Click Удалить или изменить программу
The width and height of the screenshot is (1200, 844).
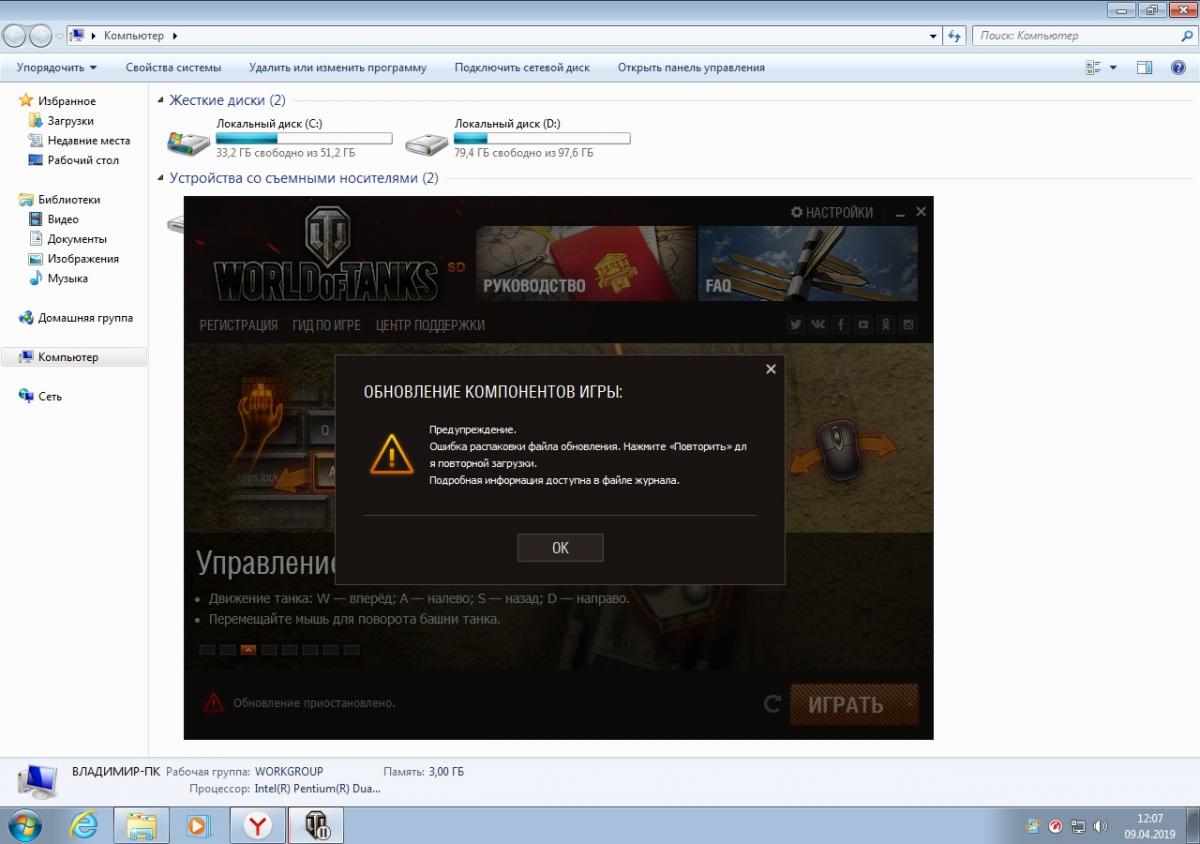coord(338,68)
